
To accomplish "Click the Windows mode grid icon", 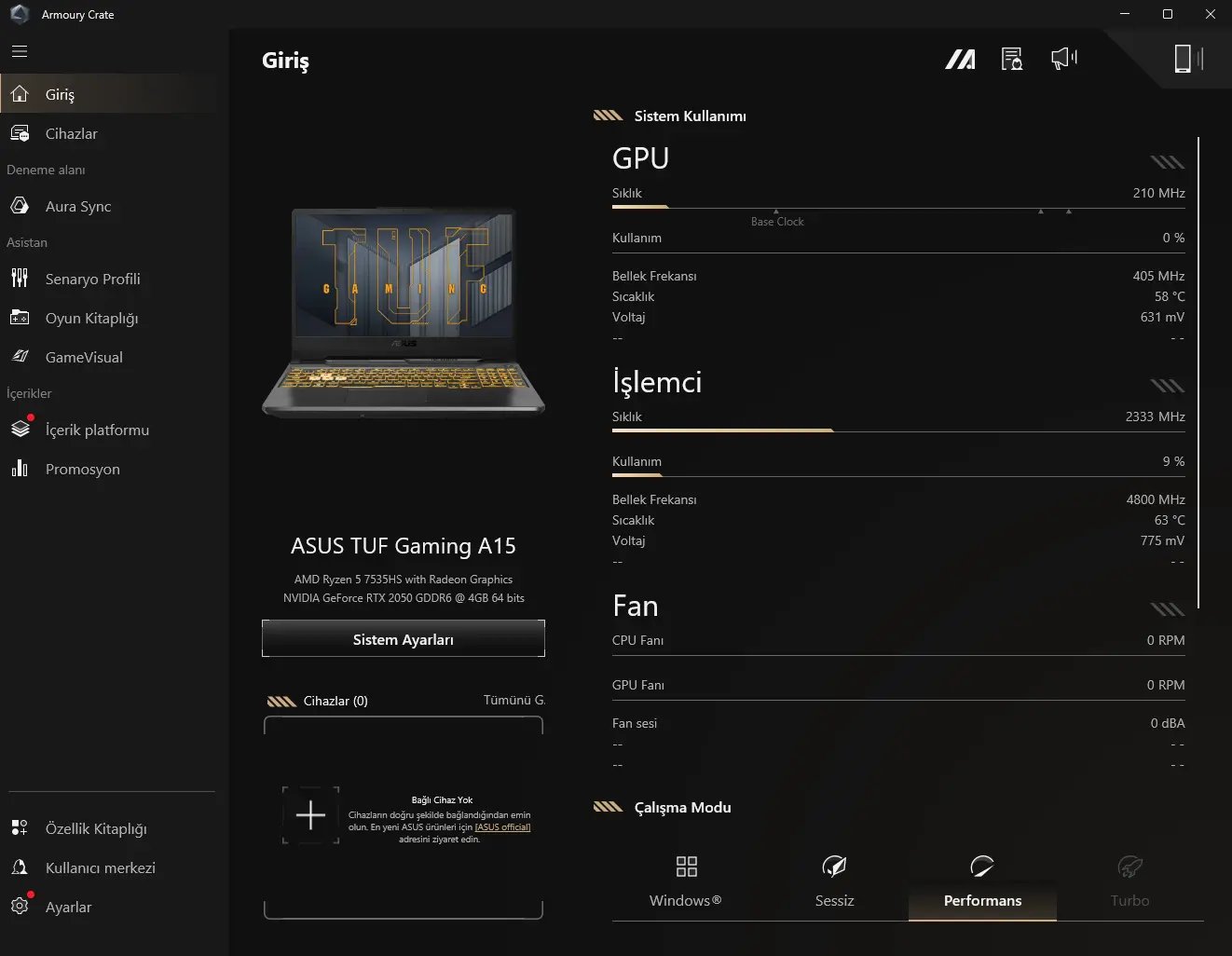I will (x=686, y=867).
